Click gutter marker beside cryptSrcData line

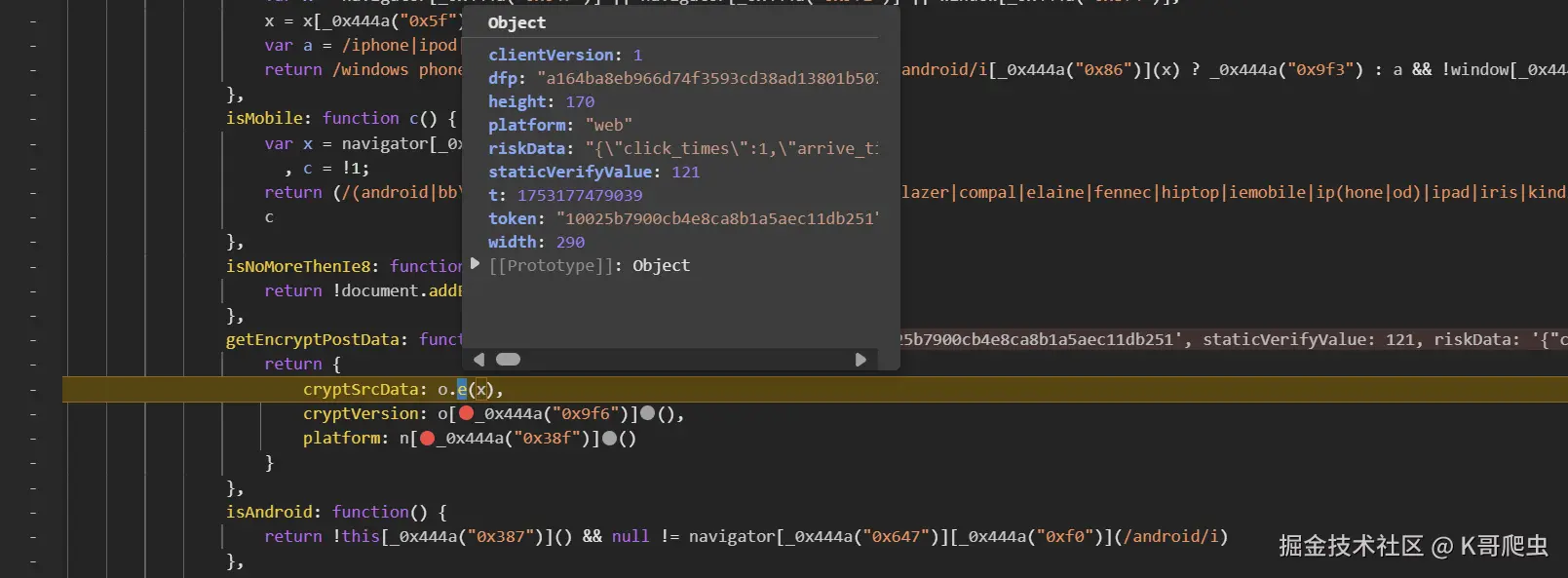click(x=33, y=390)
